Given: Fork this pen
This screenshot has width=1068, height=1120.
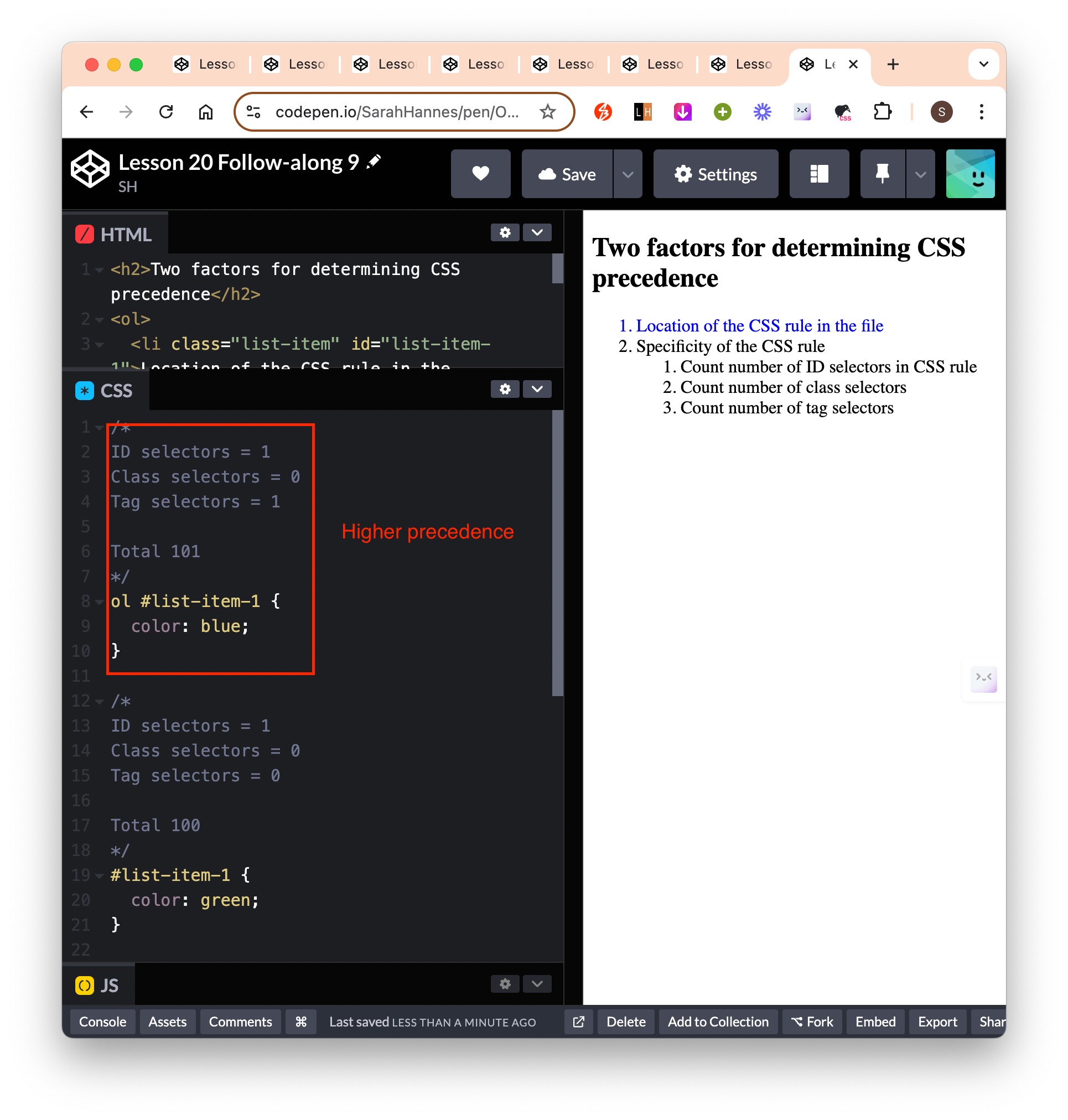Looking at the screenshot, I should 812,1022.
